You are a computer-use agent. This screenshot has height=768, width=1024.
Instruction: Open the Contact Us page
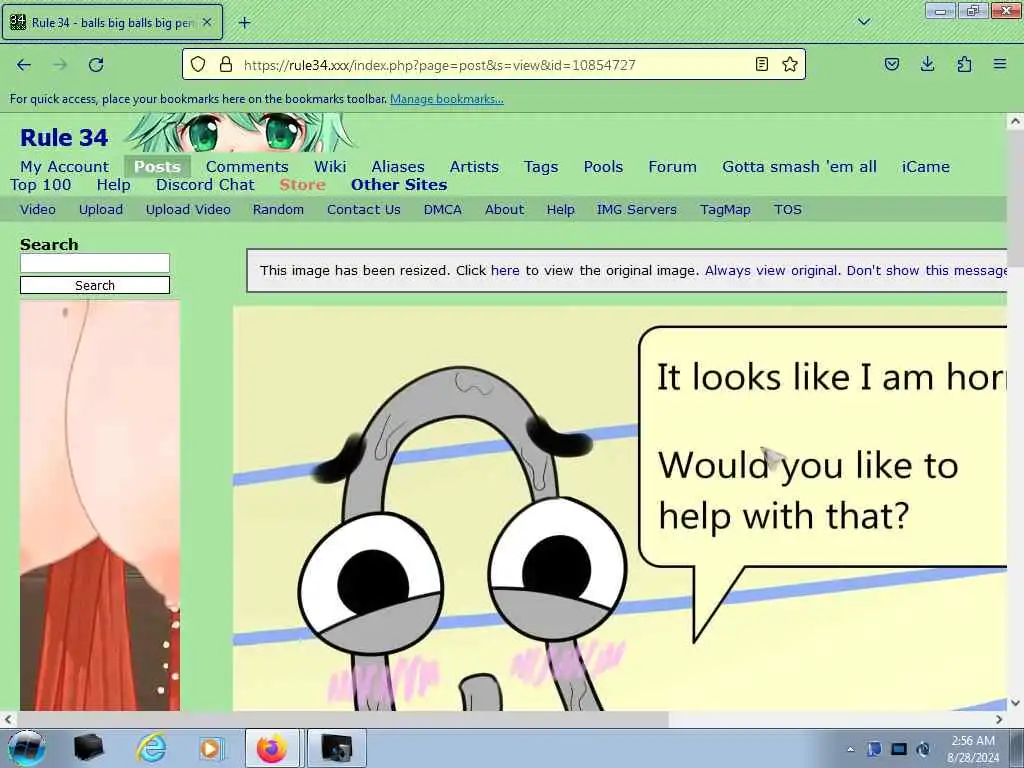click(364, 210)
